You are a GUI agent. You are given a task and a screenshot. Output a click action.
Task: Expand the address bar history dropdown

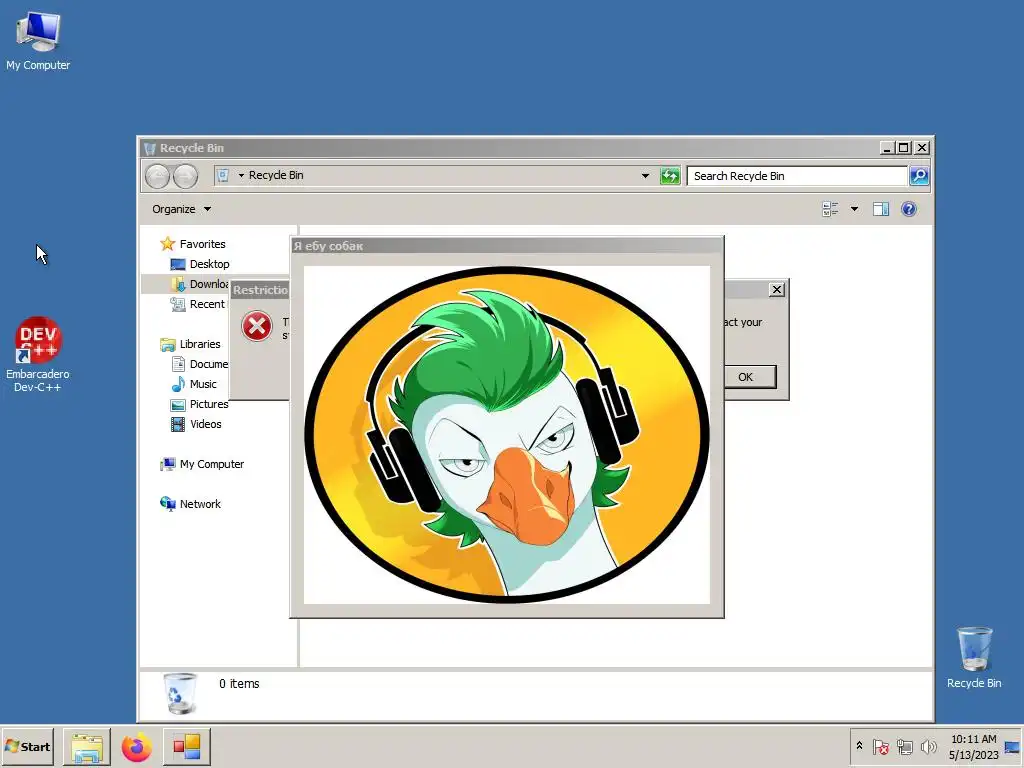[x=645, y=176]
